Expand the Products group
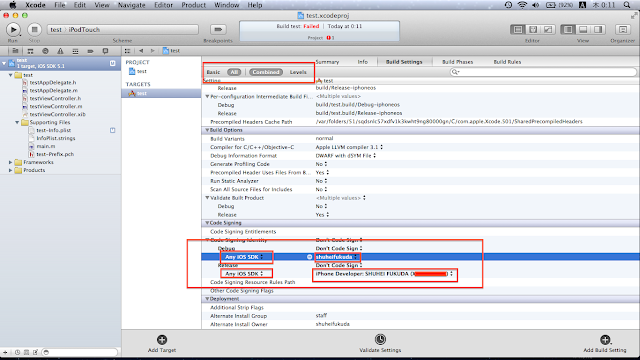 tap(11, 170)
